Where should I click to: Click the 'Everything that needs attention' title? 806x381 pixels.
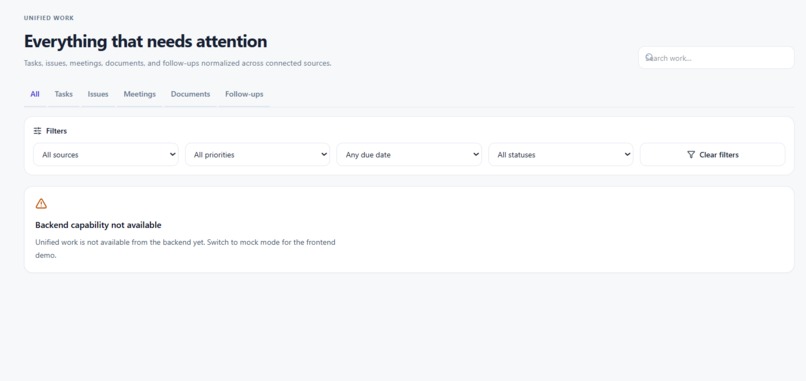(x=145, y=41)
